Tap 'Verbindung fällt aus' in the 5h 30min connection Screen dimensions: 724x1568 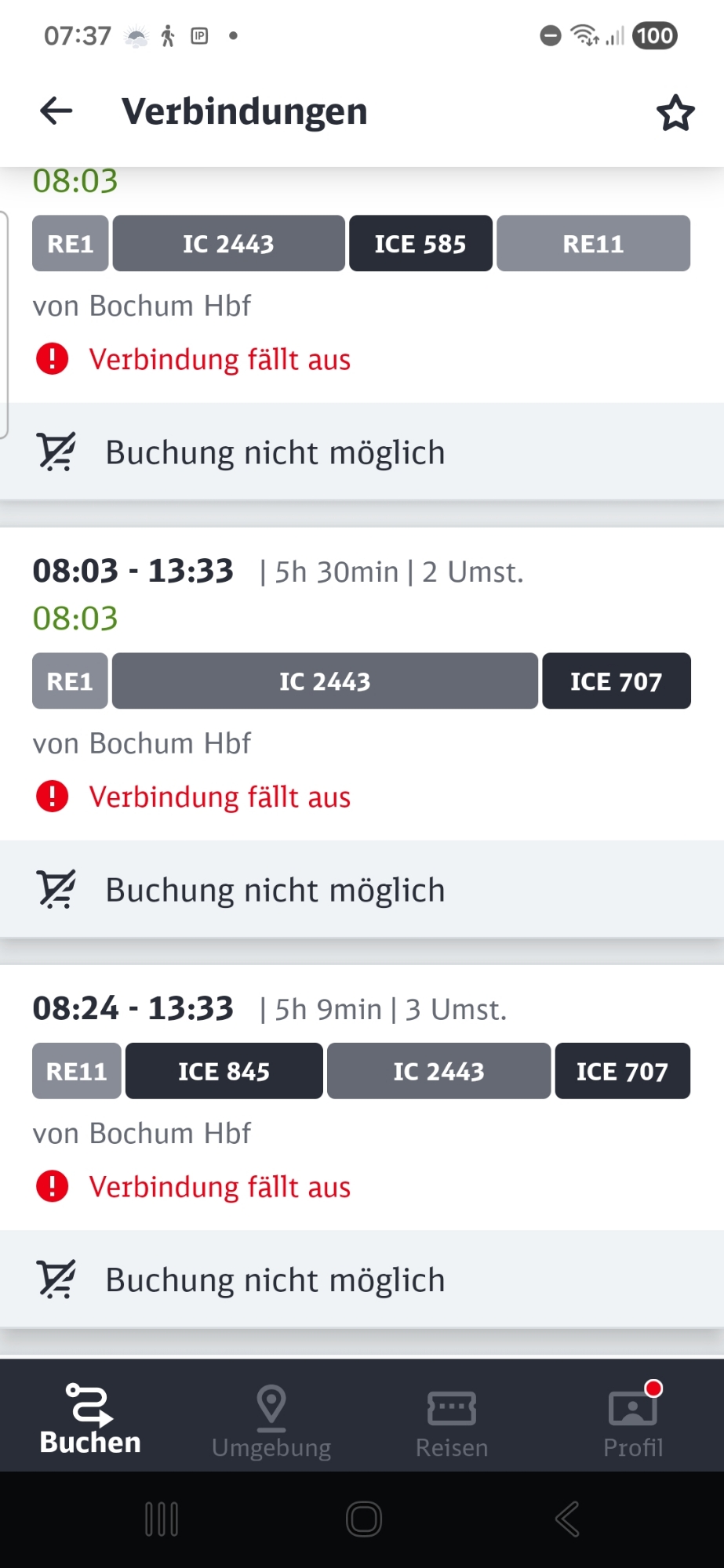coord(220,797)
